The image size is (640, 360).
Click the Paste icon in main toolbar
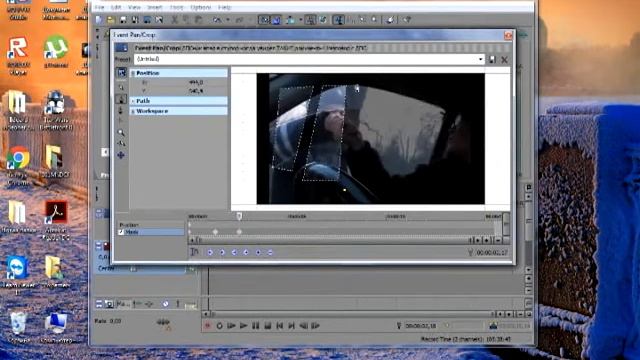coord(198,20)
